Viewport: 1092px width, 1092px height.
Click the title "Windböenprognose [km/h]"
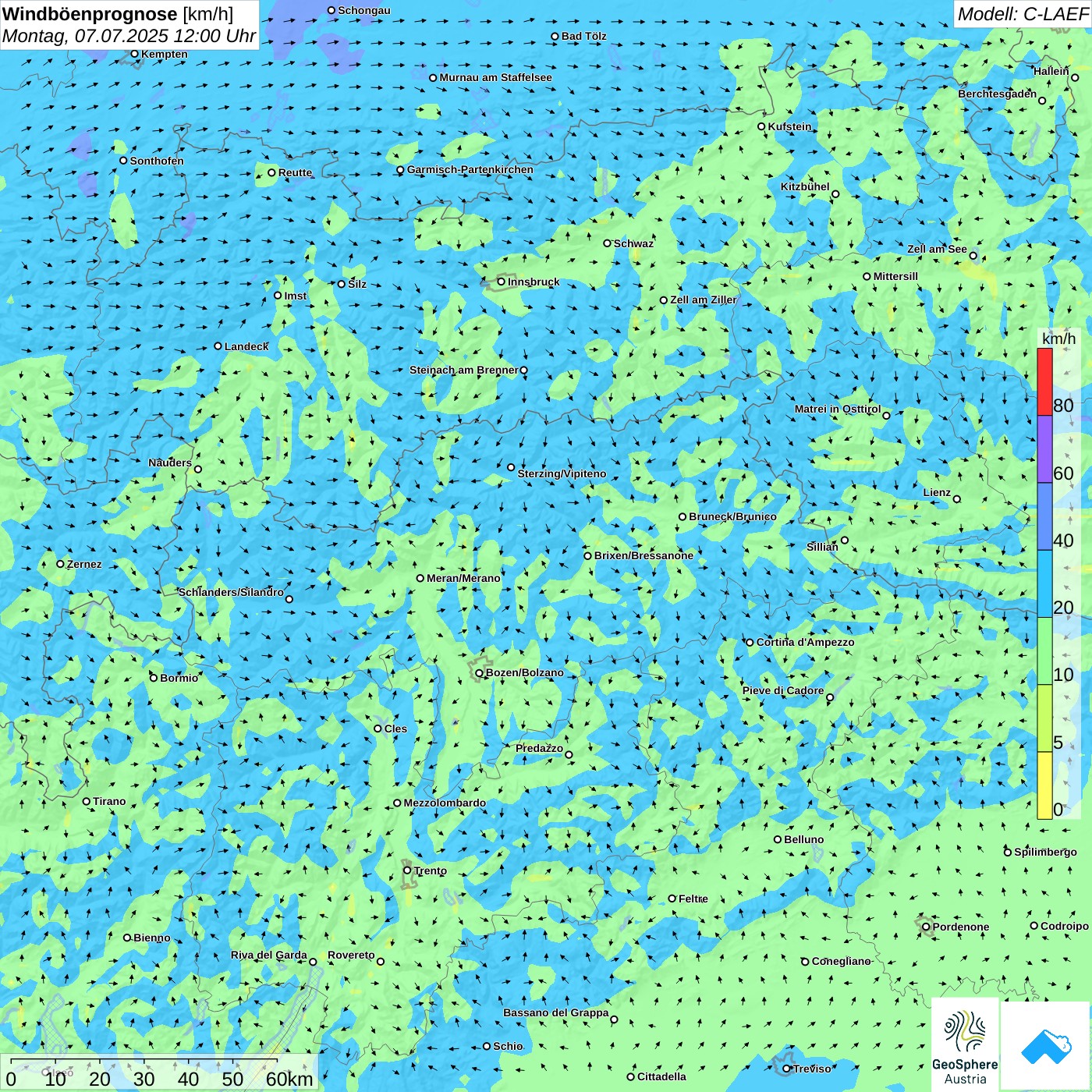point(118,14)
